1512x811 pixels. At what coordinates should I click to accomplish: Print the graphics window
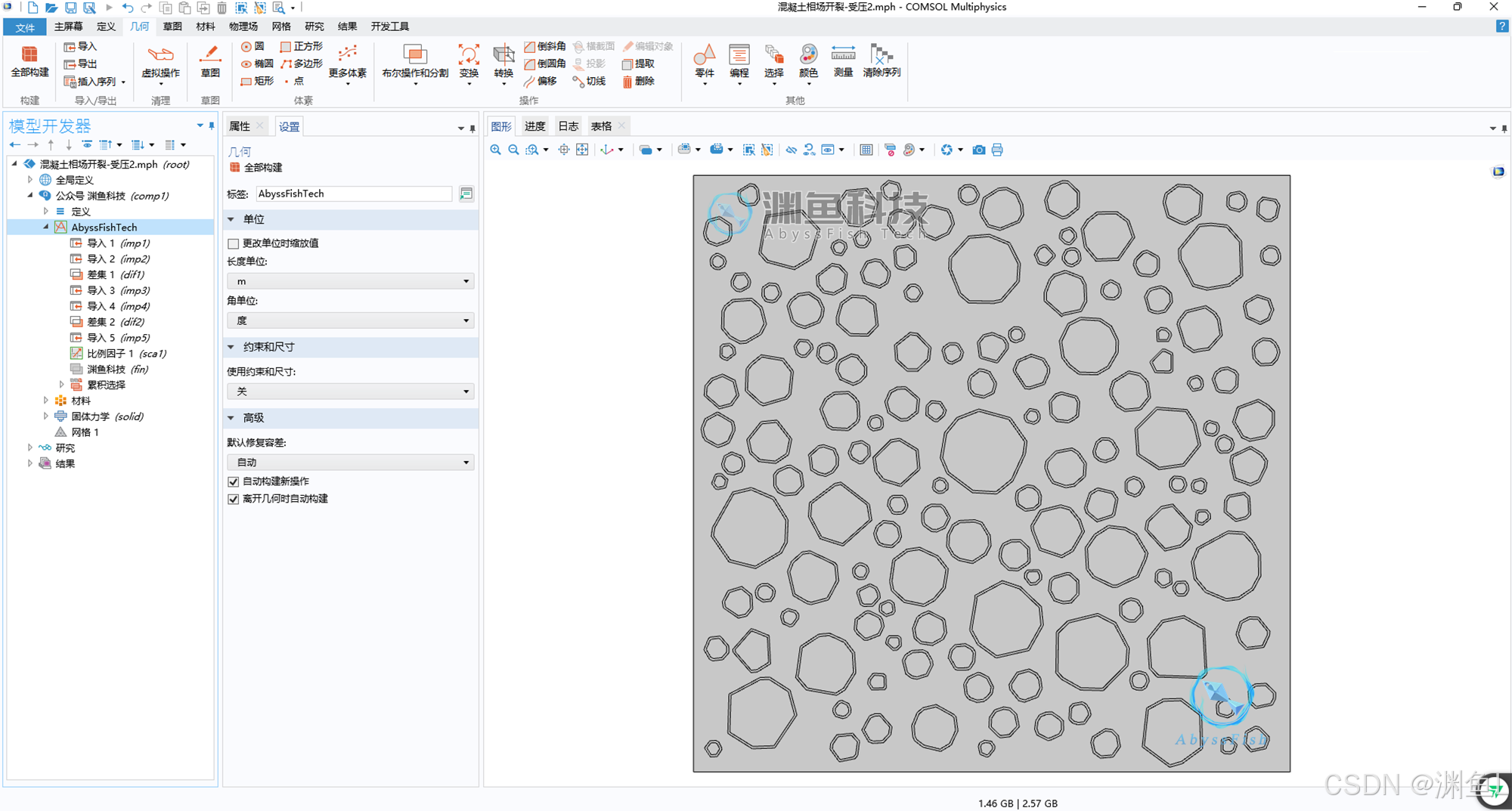tap(997, 150)
